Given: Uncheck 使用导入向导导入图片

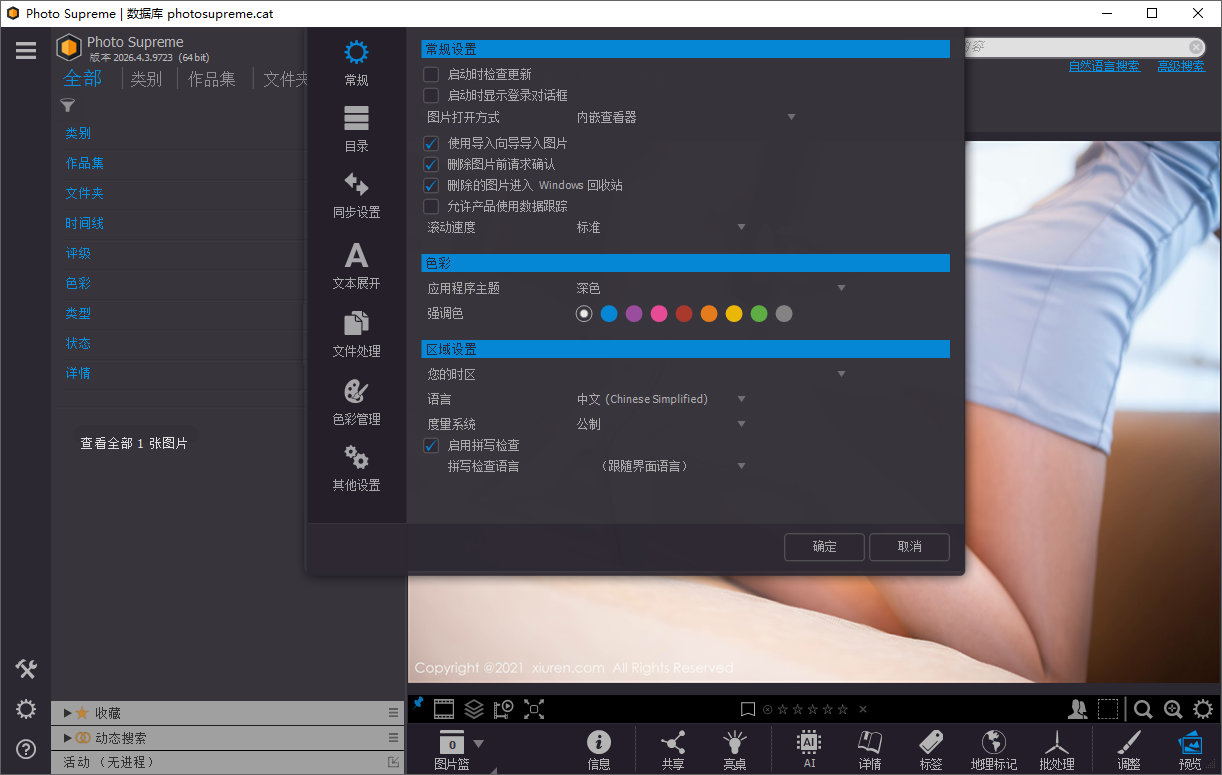Looking at the screenshot, I should tap(431, 143).
